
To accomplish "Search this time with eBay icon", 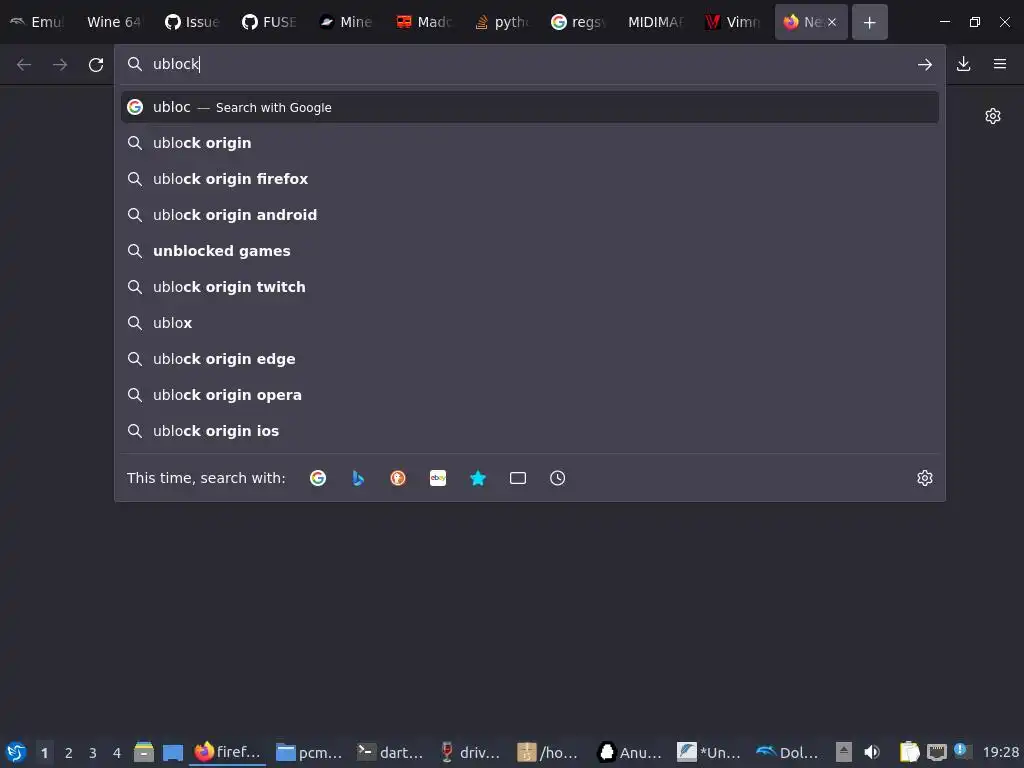I will tap(438, 478).
